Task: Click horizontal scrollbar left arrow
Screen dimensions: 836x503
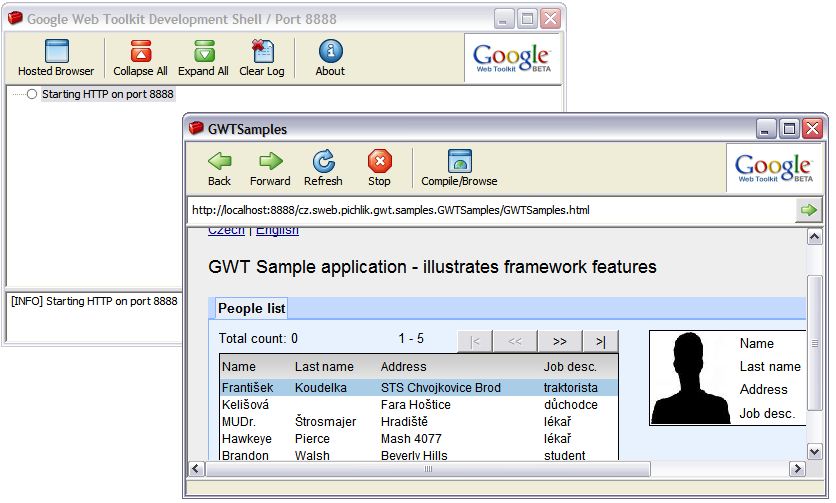Action: pyautogui.click(x=196, y=469)
